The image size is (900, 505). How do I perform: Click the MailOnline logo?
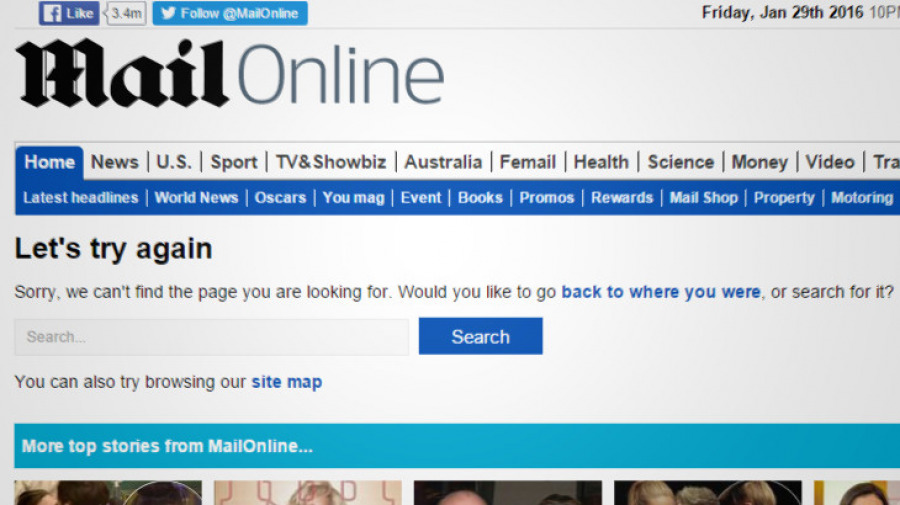click(x=230, y=73)
